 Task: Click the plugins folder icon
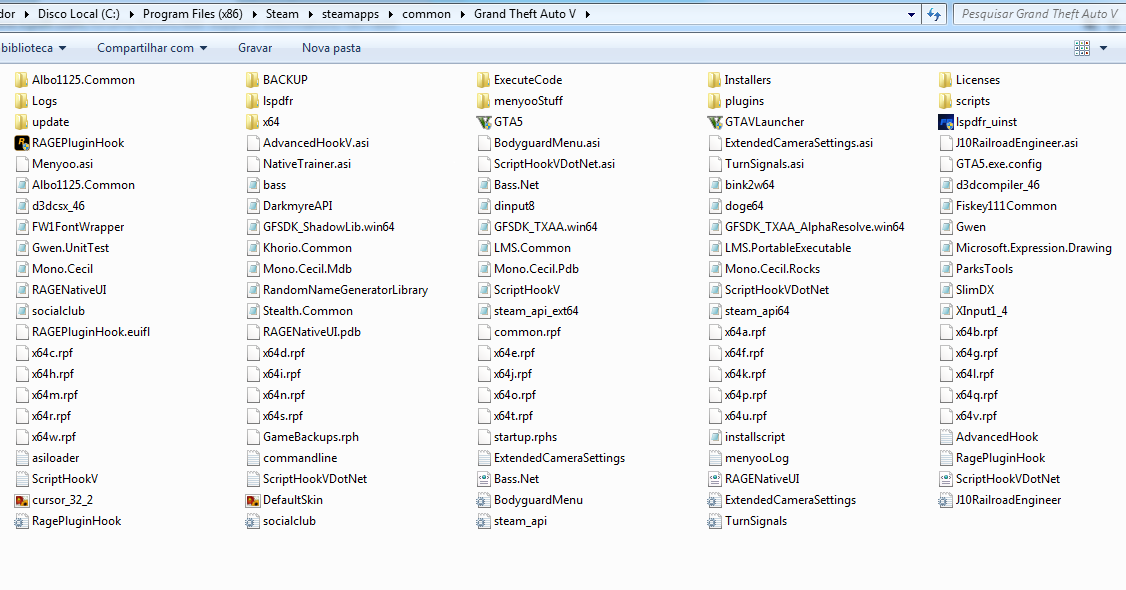[715, 101]
